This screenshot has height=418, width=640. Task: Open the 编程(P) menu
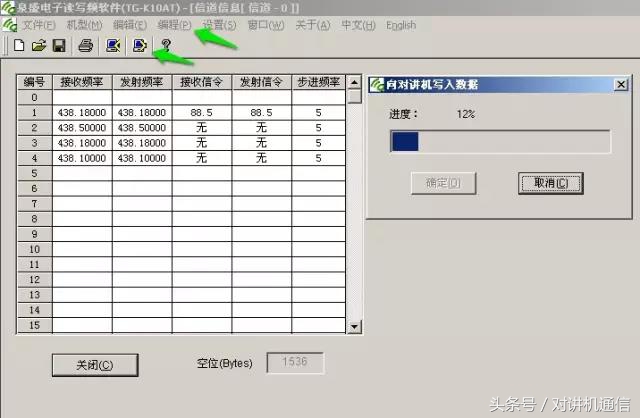coord(174,25)
